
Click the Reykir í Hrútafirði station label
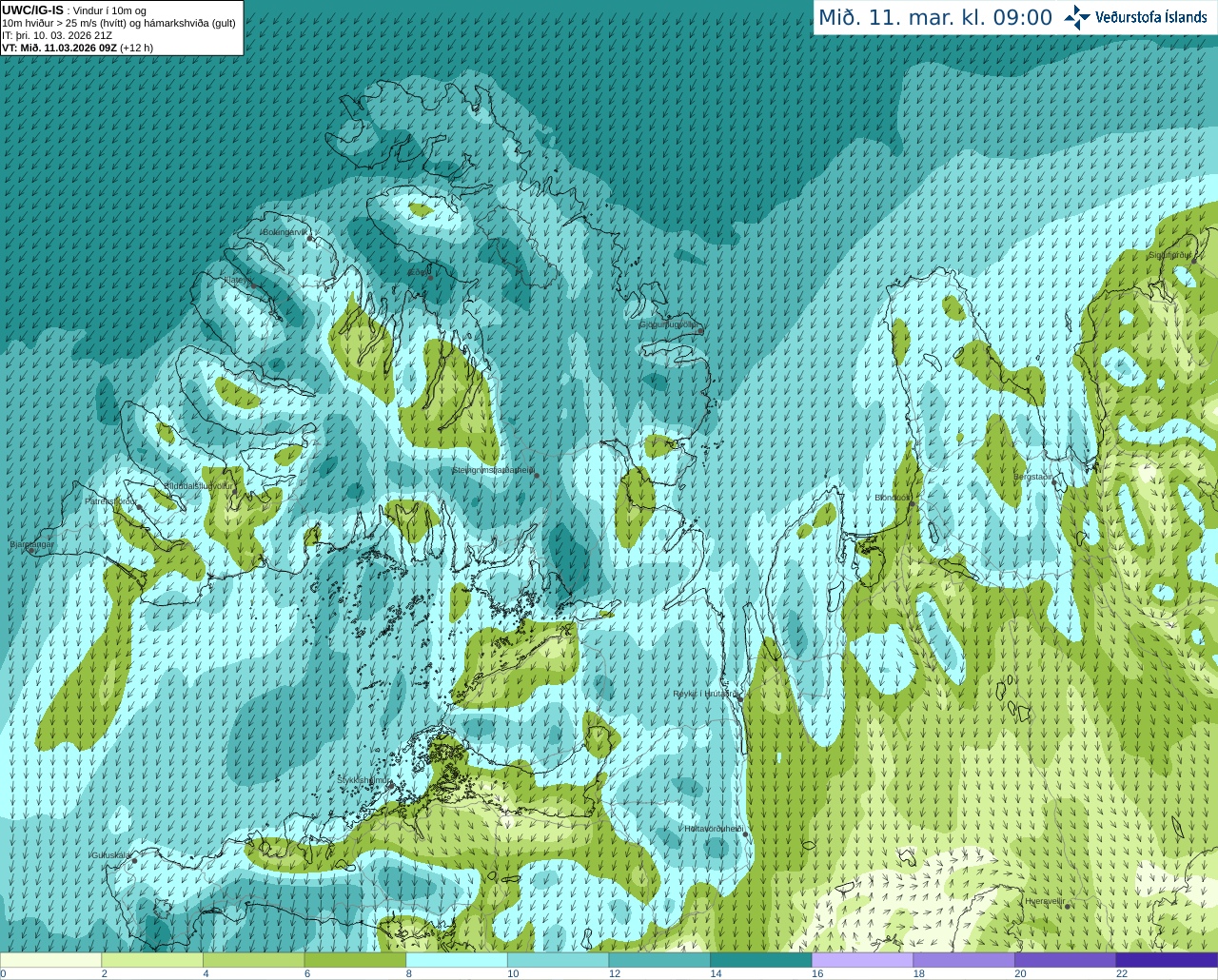(705, 694)
